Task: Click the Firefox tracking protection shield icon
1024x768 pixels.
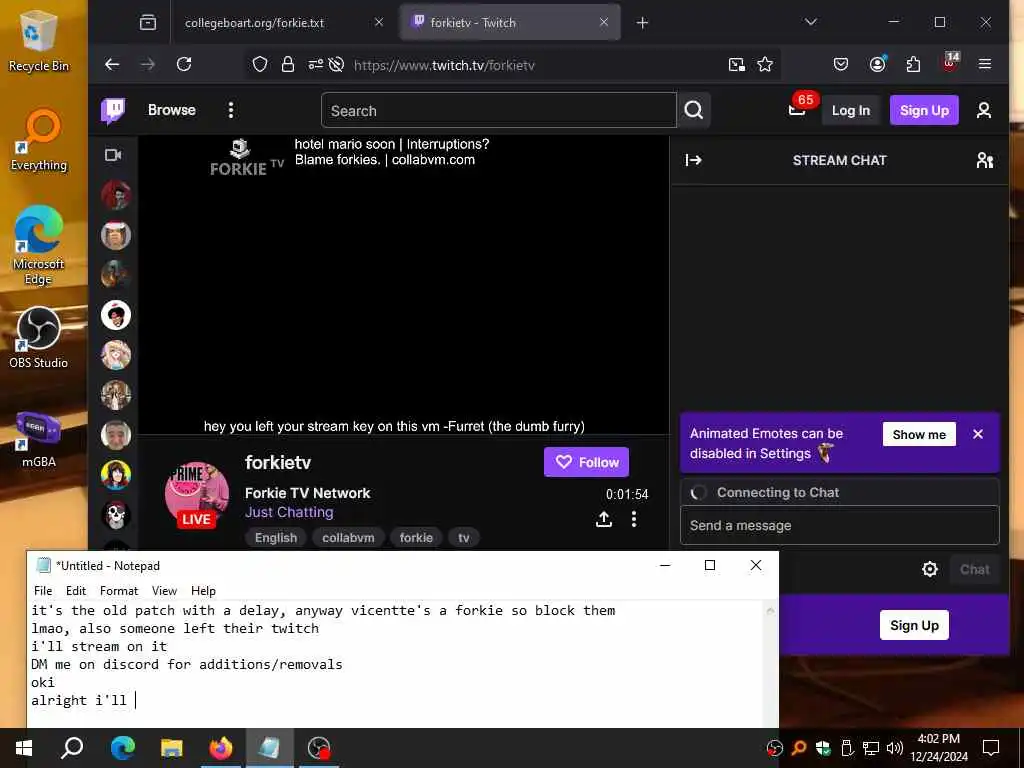Action: click(x=260, y=65)
